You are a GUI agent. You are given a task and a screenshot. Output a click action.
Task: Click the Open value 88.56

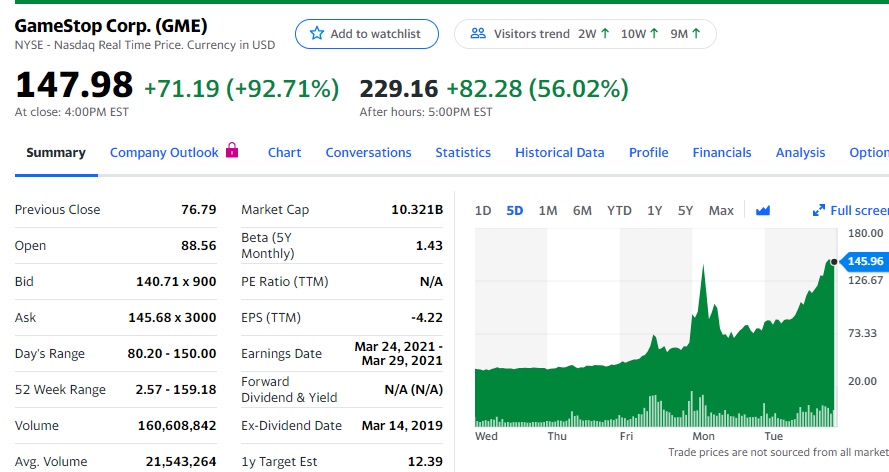pyautogui.click(x=198, y=245)
